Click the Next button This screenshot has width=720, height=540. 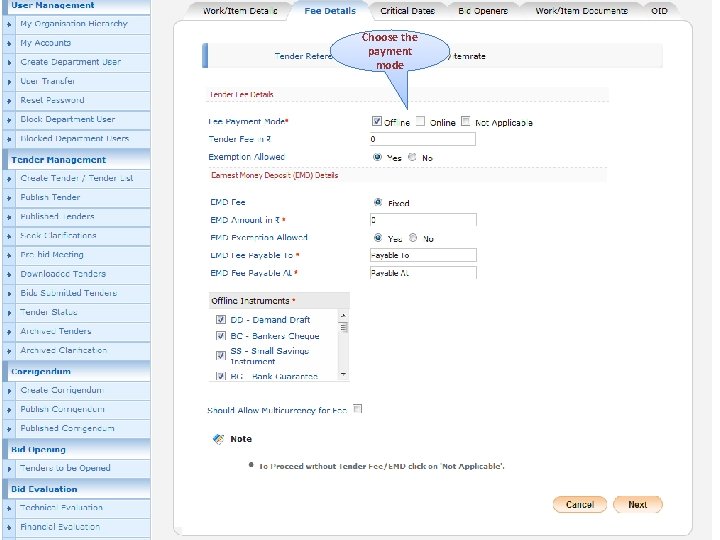638,504
